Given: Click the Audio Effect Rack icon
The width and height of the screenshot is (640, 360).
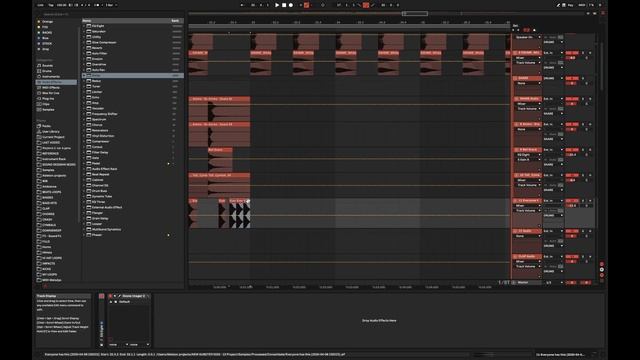Looking at the screenshot, I should [x=89, y=169].
